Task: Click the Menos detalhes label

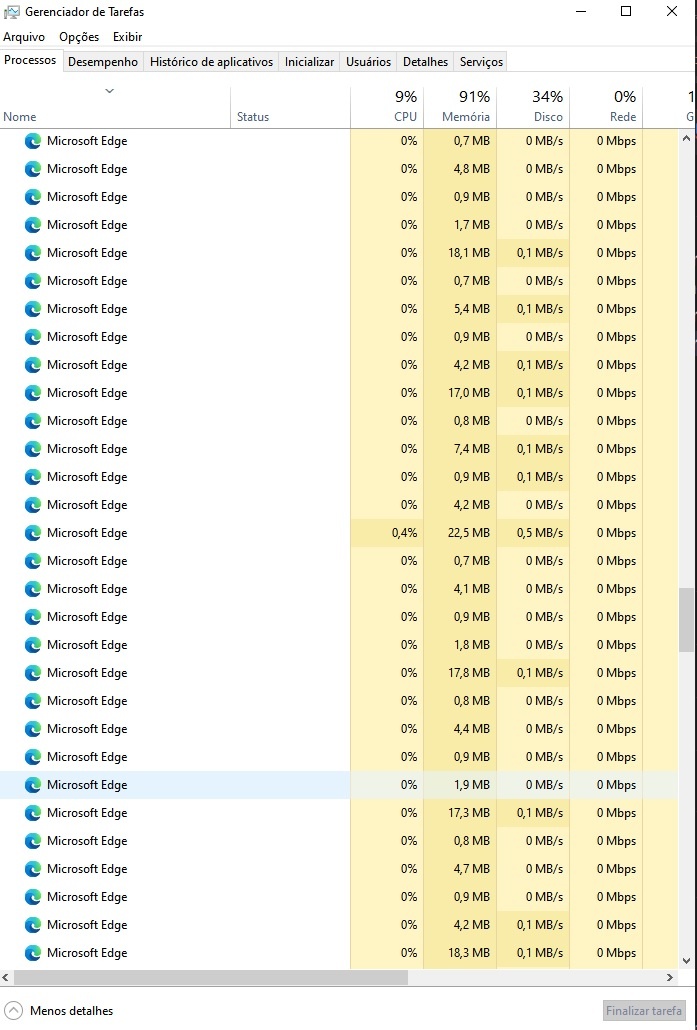Action: [72, 1010]
